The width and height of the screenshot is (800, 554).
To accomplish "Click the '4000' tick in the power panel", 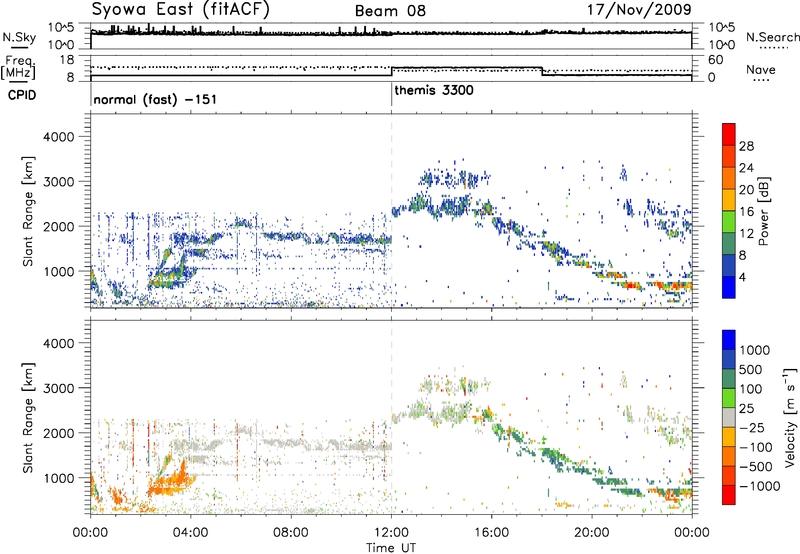I will pyautogui.click(x=58, y=137).
